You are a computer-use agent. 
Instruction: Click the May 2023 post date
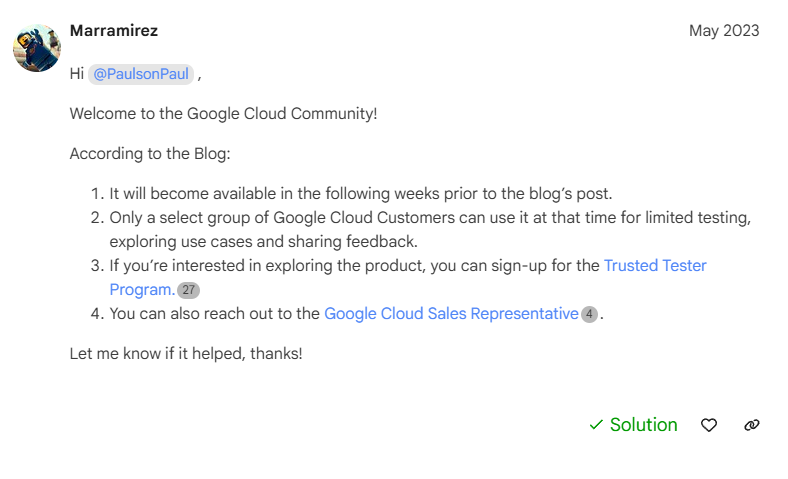click(x=724, y=31)
